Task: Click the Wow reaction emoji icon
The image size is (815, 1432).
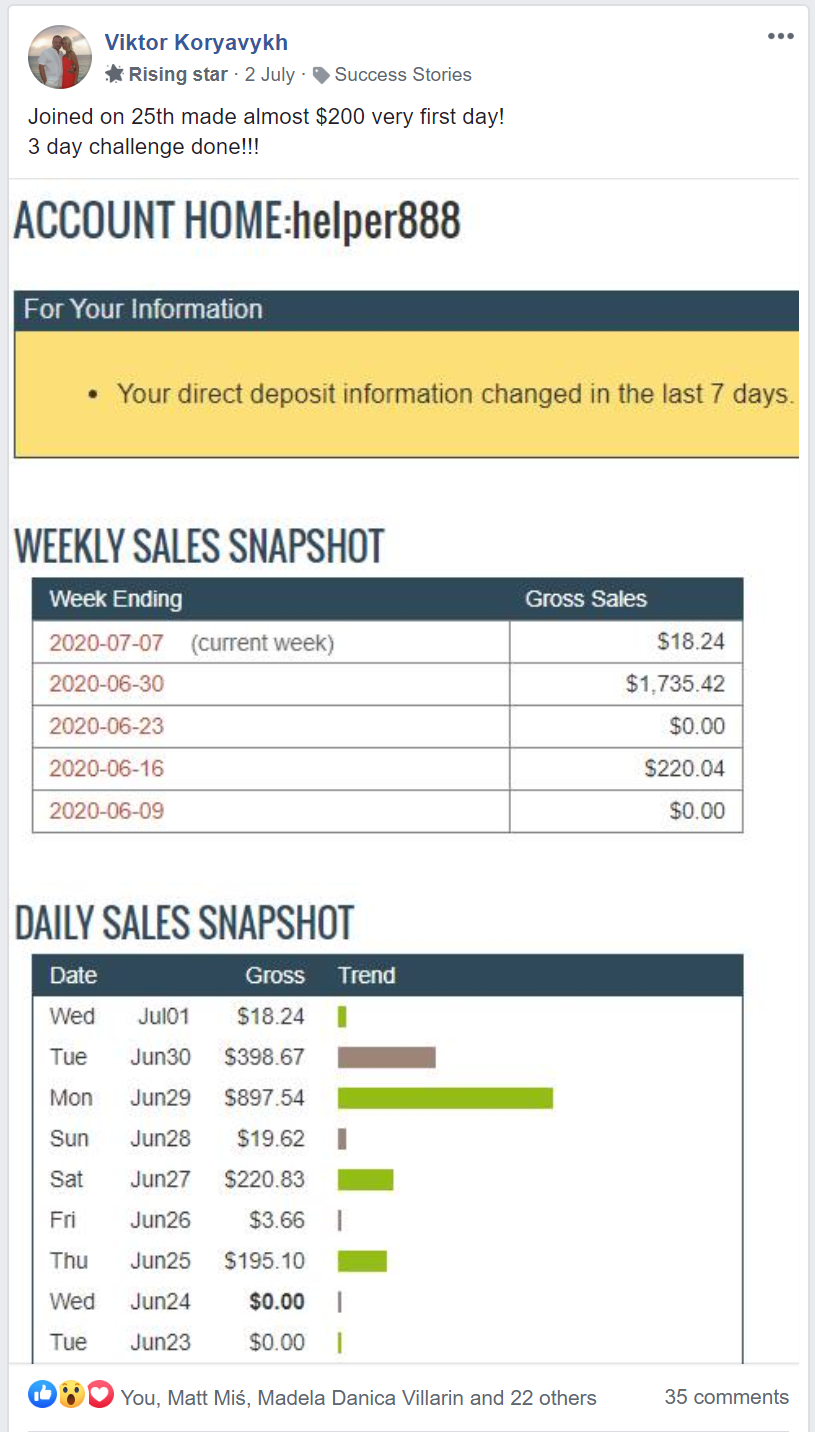Action: click(x=71, y=1394)
